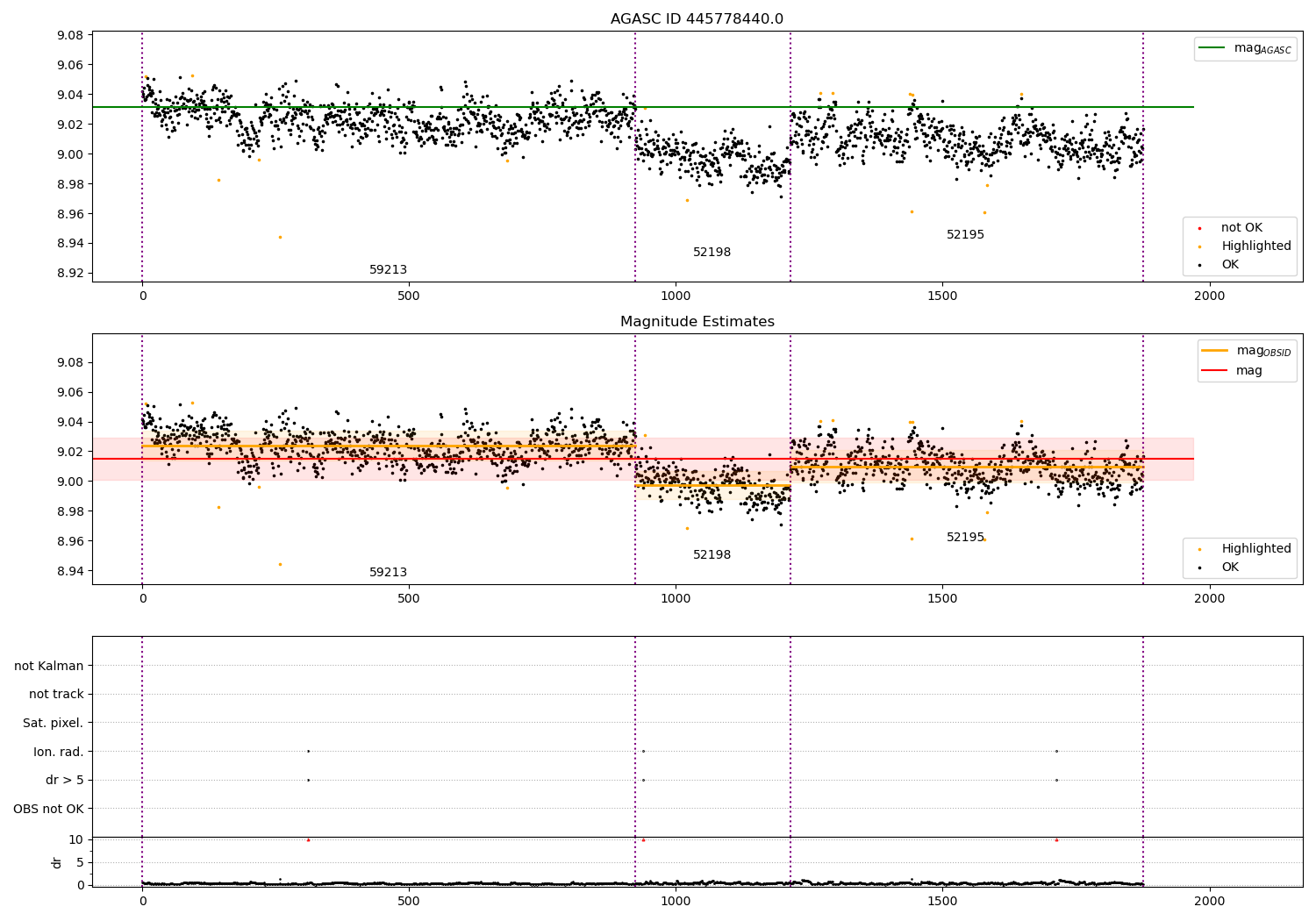Click the 'dr > 5' row label

point(65,781)
